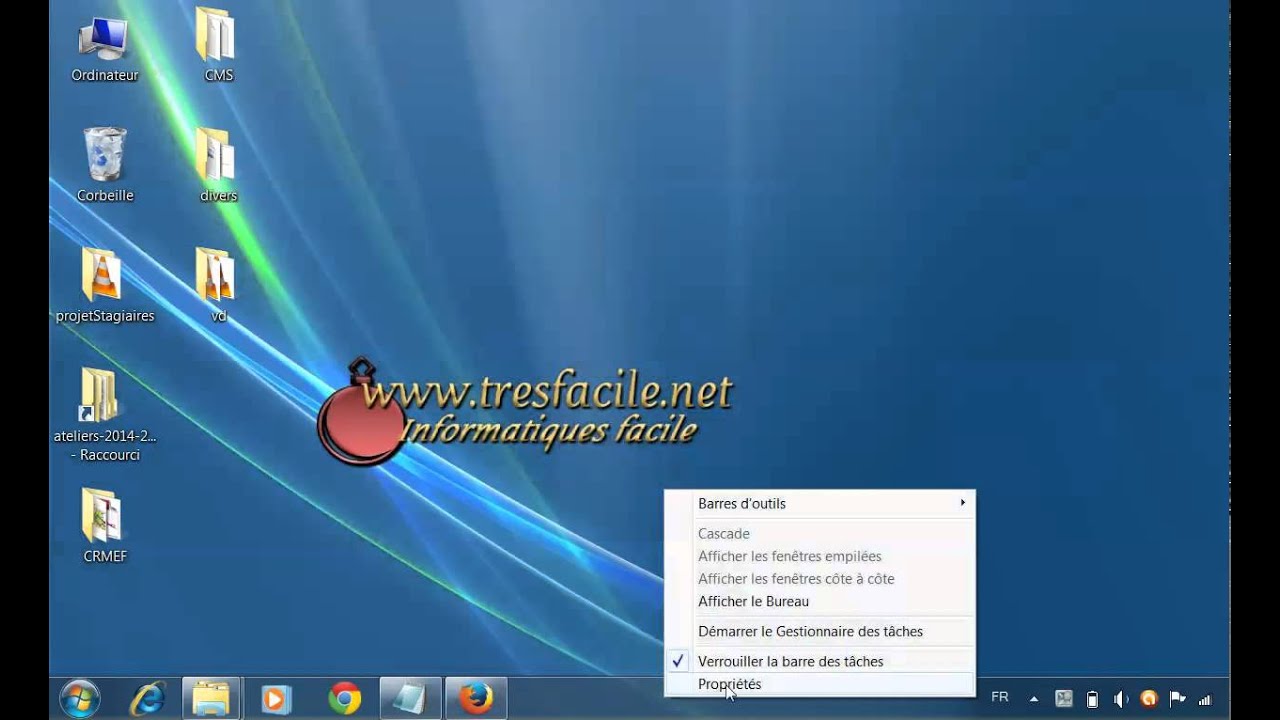Launch Internet Explorer from the taskbar
Viewport: 1280px width, 720px height.
pyautogui.click(x=147, y=698)
